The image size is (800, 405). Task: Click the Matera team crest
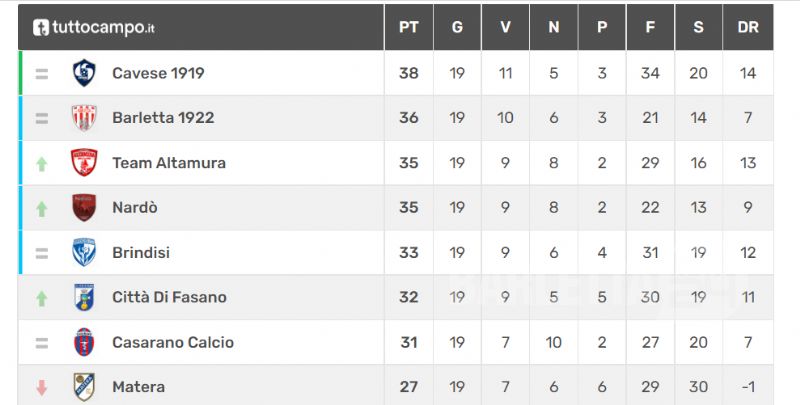(84, 387)
